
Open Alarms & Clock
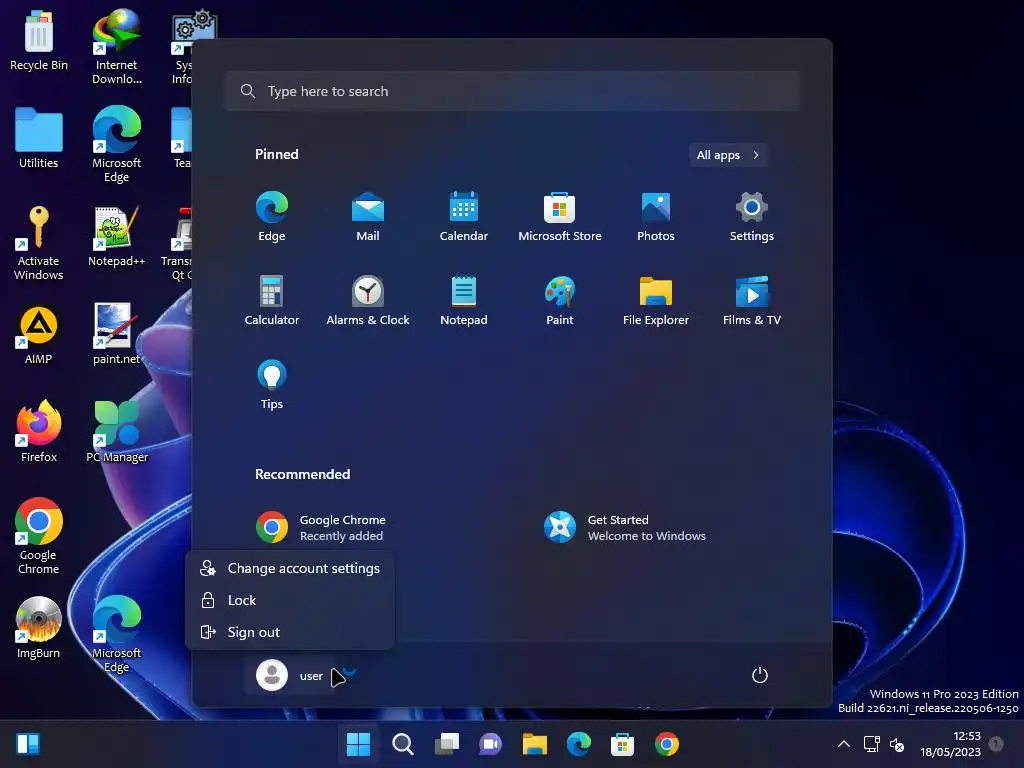coord(368,300)
